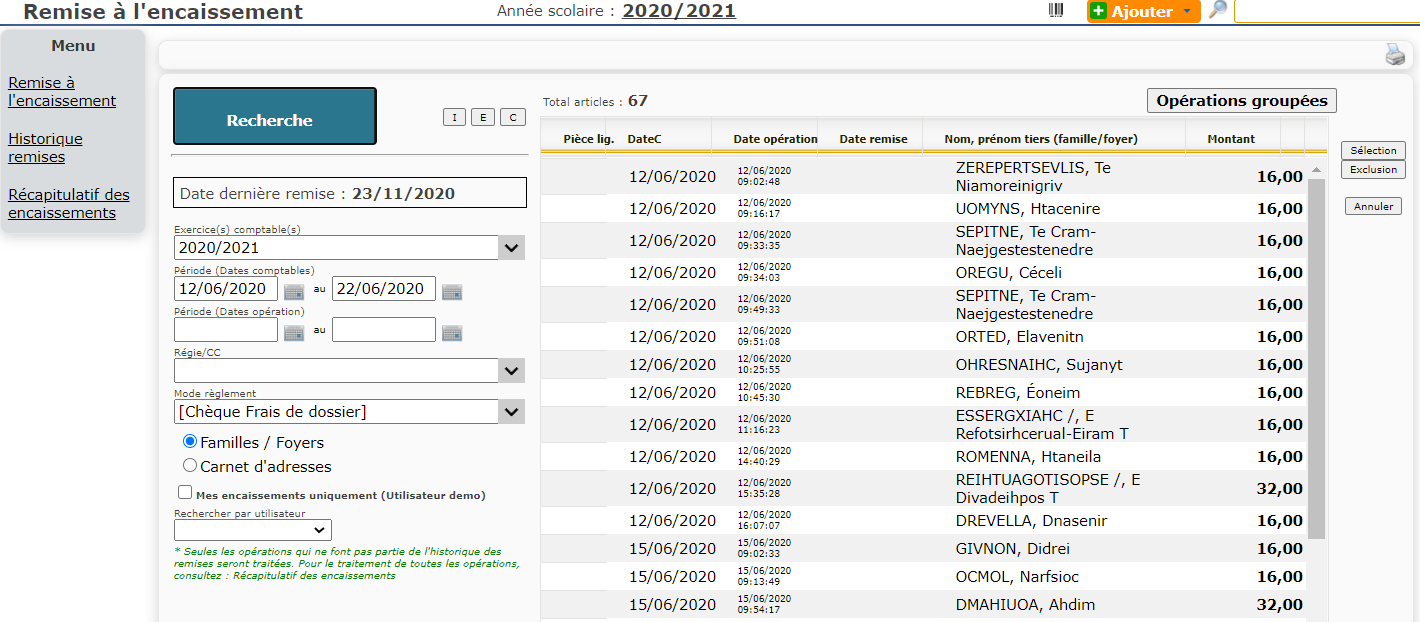Select row DMAHIUOA, Ahdim
Screen dimensions: 1420x622
(923, 604)
